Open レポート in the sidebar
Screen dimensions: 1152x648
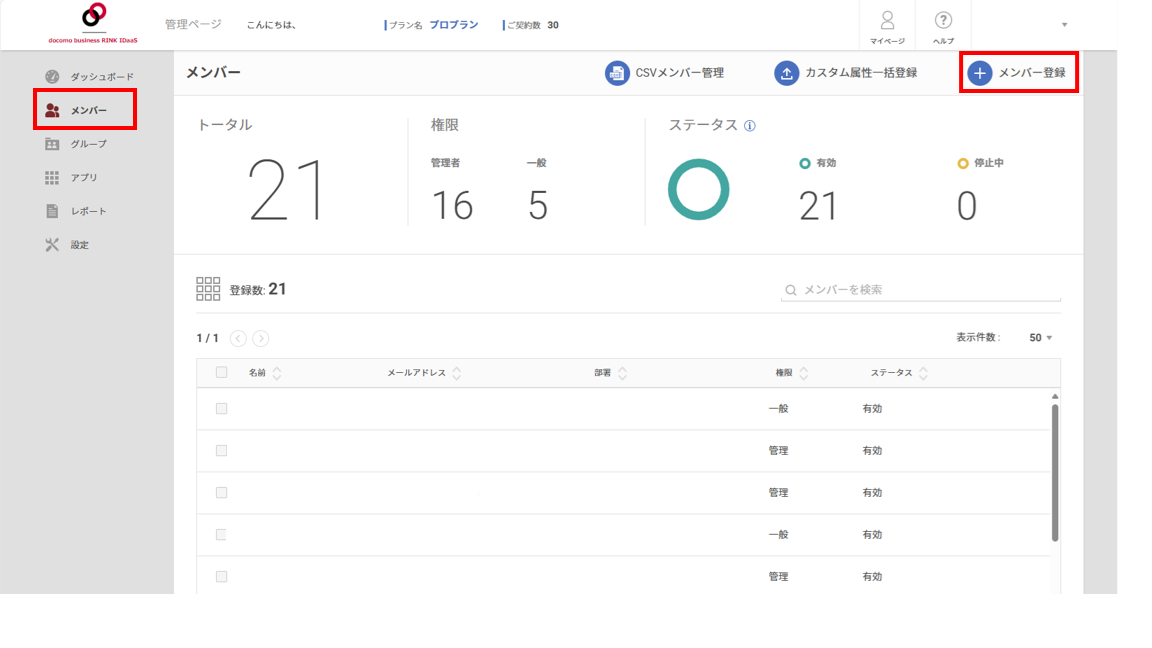89,212
